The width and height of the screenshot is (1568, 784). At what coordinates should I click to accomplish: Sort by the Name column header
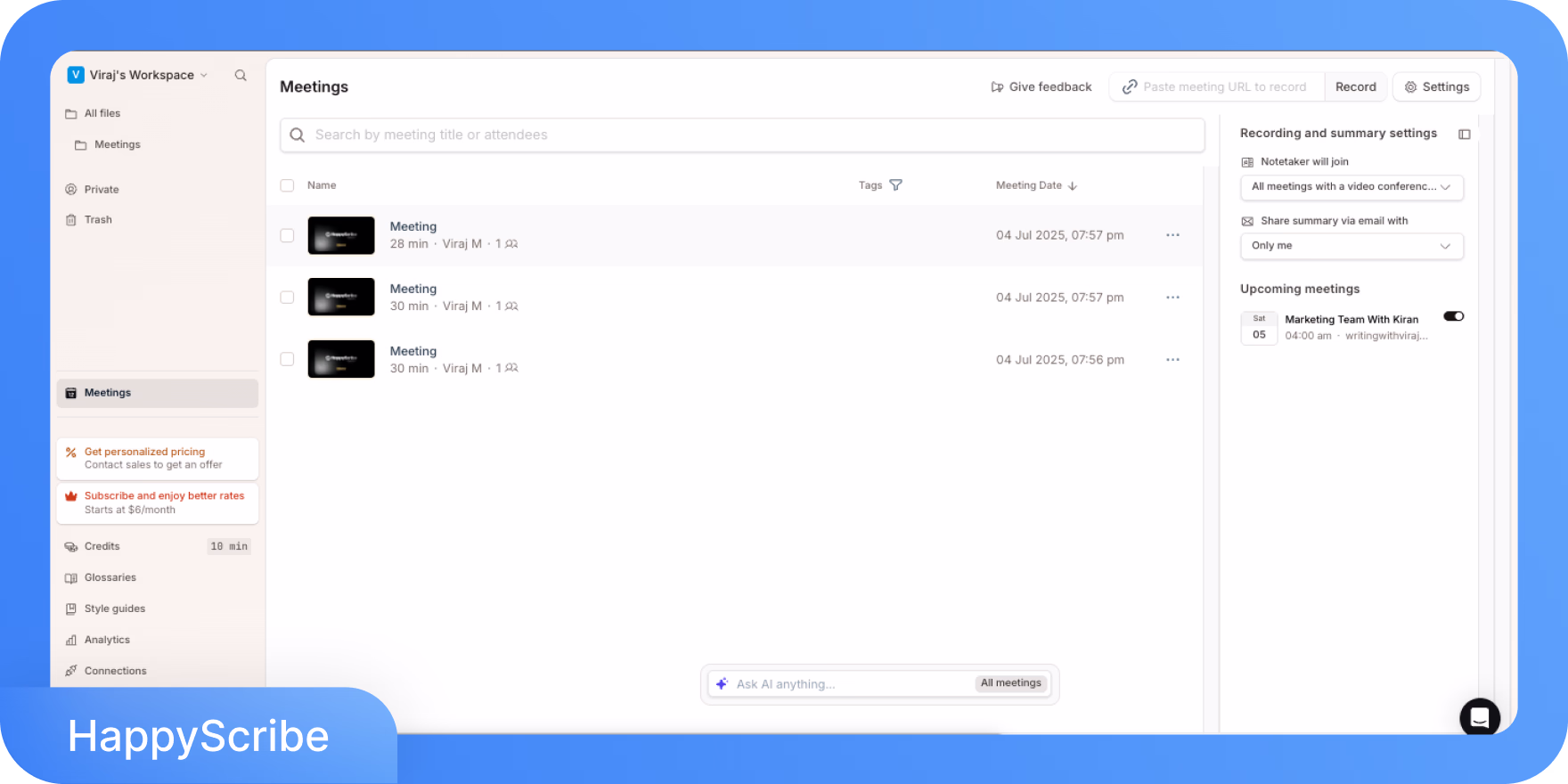coord(322,185)
